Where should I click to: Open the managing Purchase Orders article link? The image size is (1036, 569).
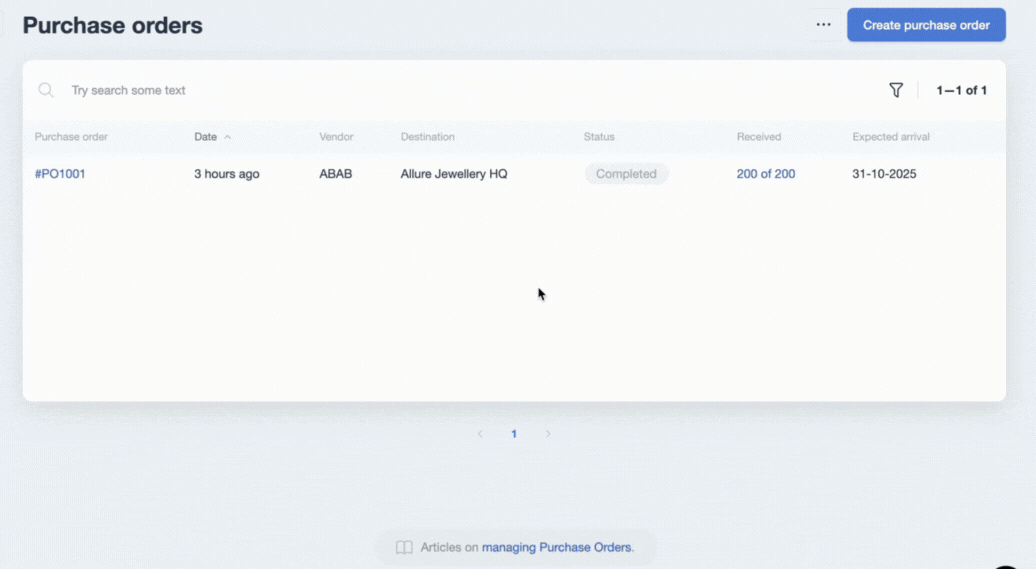point(557,547)
